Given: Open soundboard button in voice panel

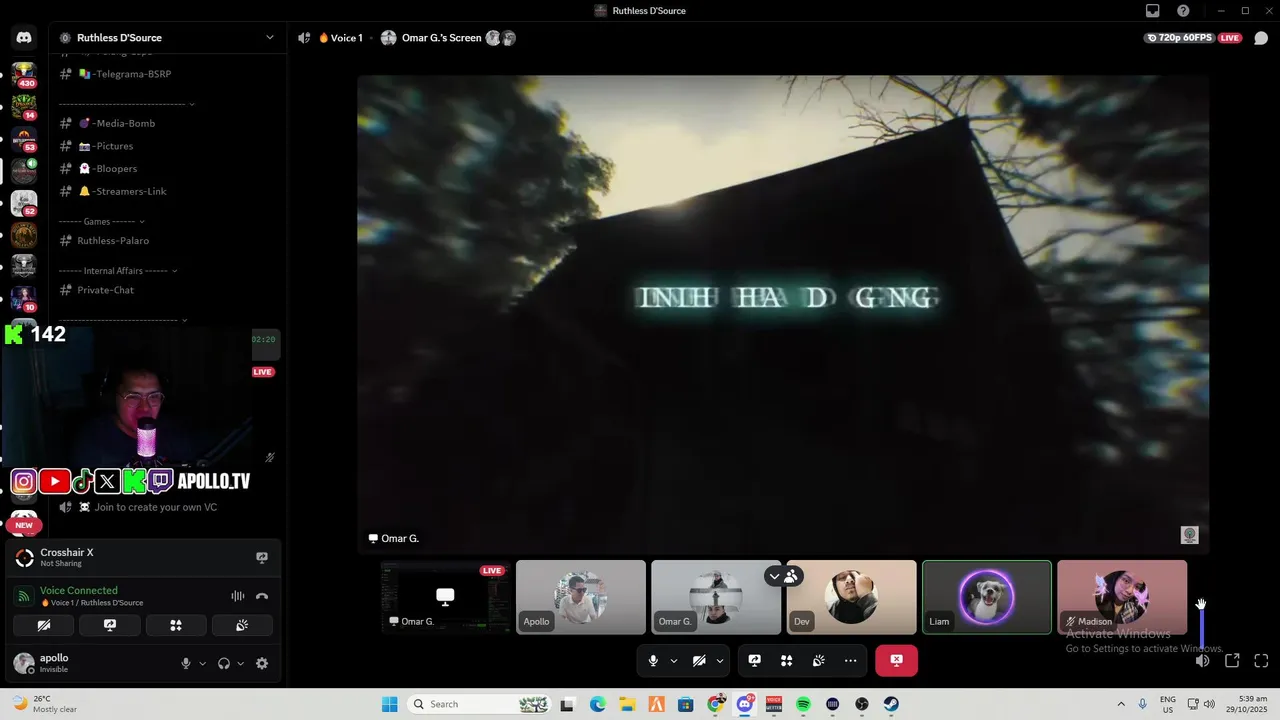Looking at the screenshot, I should coord(242,625).
